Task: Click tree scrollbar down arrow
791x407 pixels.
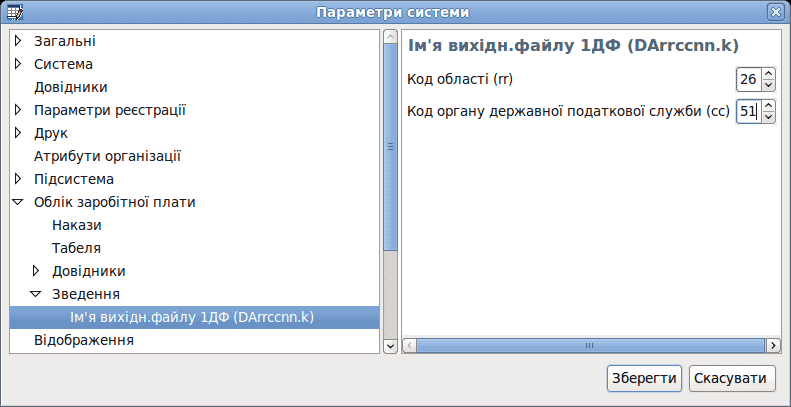Action: pyautogui.click(x=390, y=345)
